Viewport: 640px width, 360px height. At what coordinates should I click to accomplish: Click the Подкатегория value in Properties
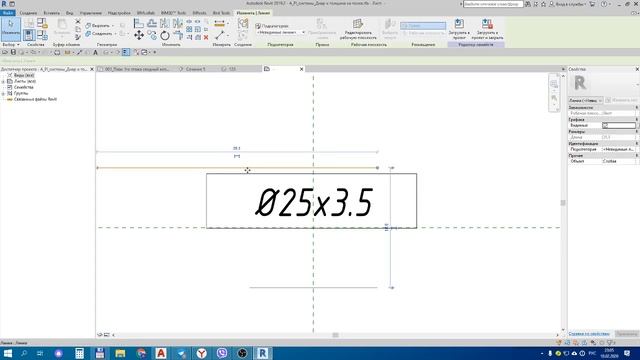(x=619, y=149)
